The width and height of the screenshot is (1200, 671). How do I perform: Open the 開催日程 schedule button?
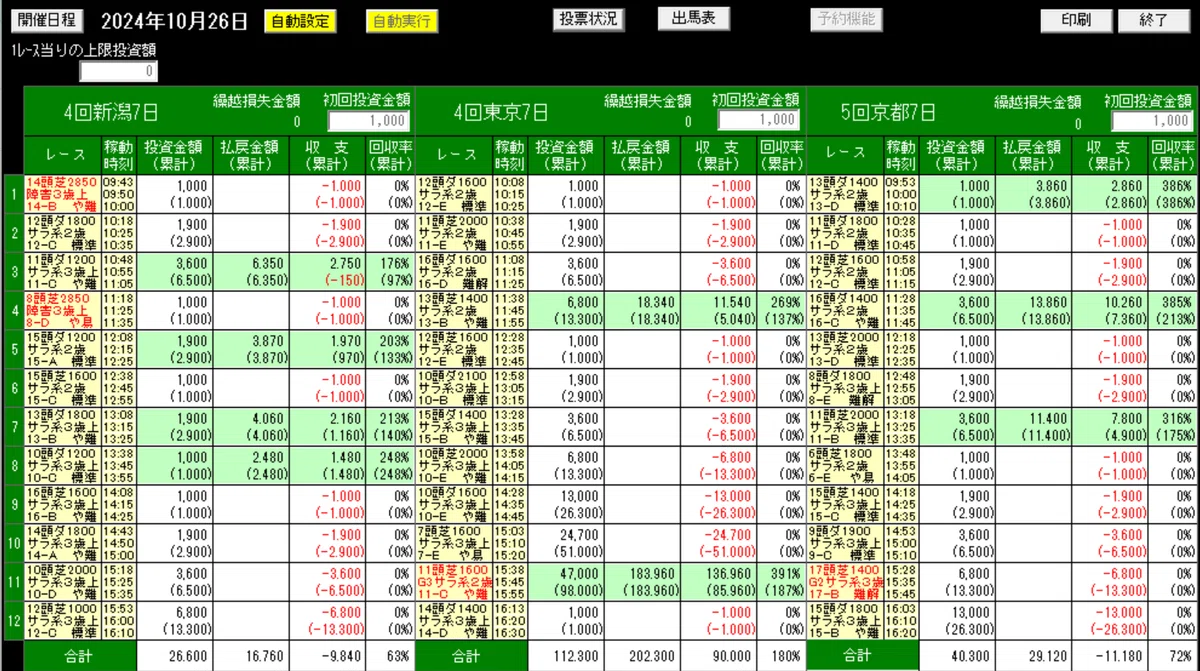(48, 21)
